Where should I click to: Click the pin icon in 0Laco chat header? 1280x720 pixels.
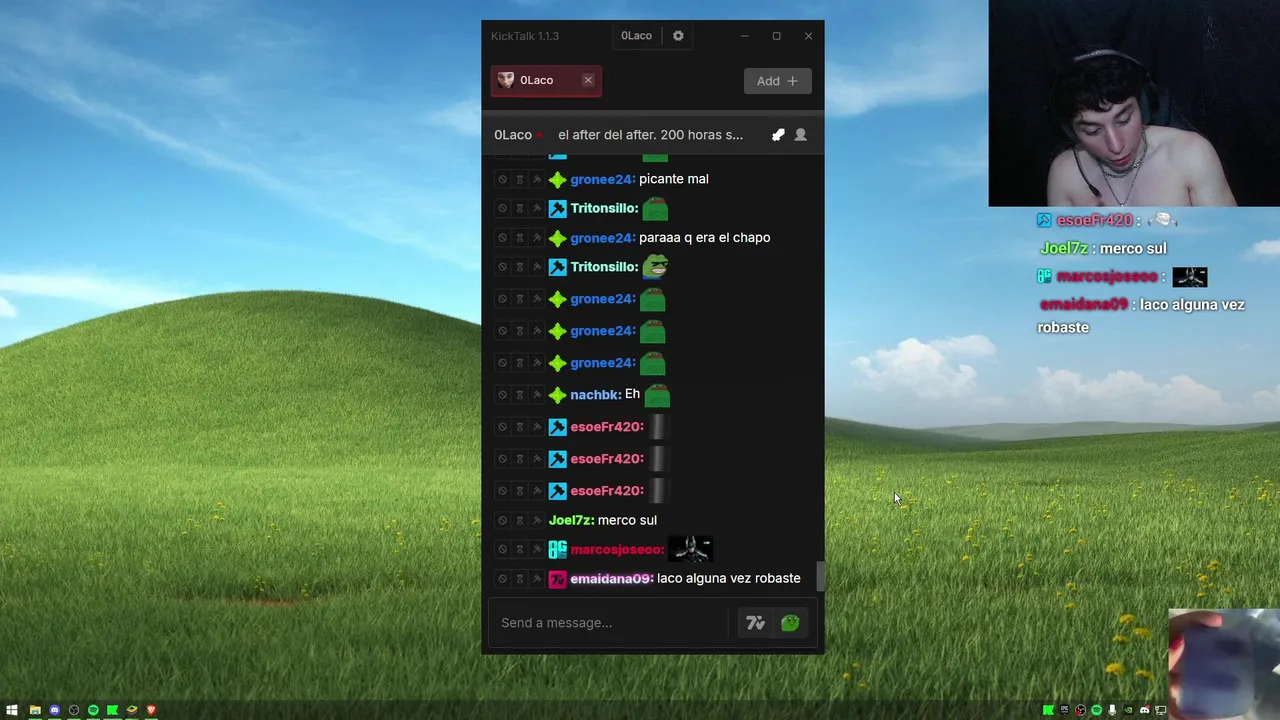point(778,135)
